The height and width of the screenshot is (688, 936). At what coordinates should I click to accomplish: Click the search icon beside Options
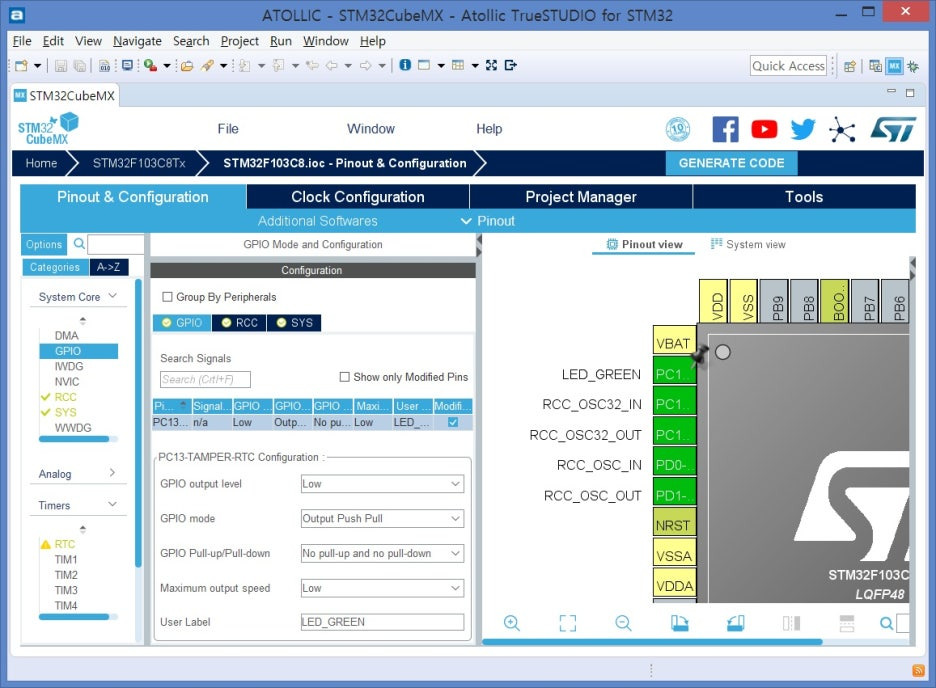pos(79,243)
